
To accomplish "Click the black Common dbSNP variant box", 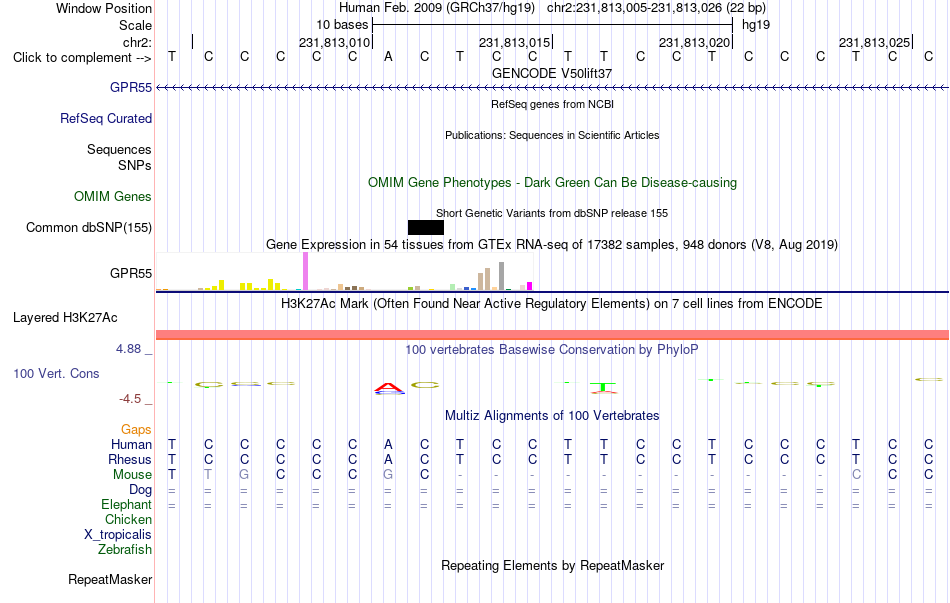I will pyautogui.click(x=426, y=227).
